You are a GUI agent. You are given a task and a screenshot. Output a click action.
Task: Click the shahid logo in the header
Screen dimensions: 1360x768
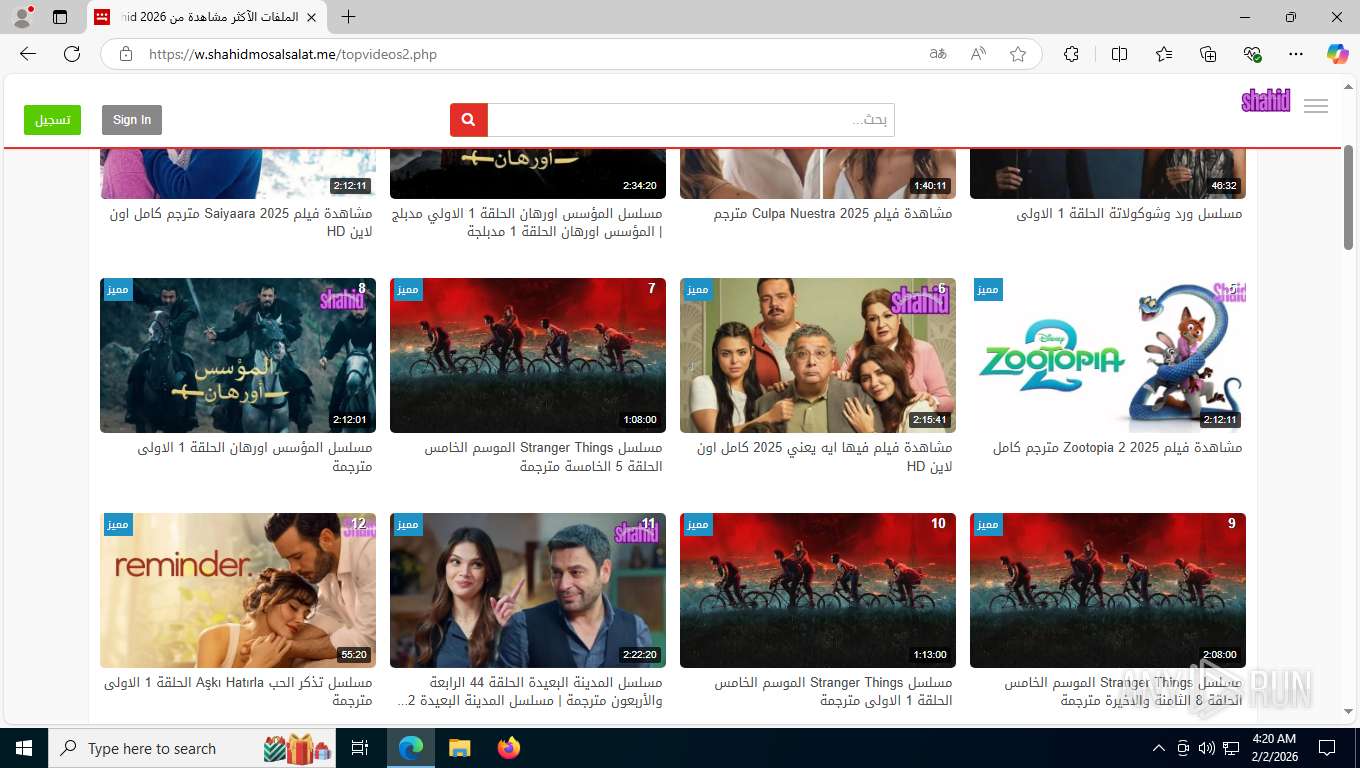1265,100
